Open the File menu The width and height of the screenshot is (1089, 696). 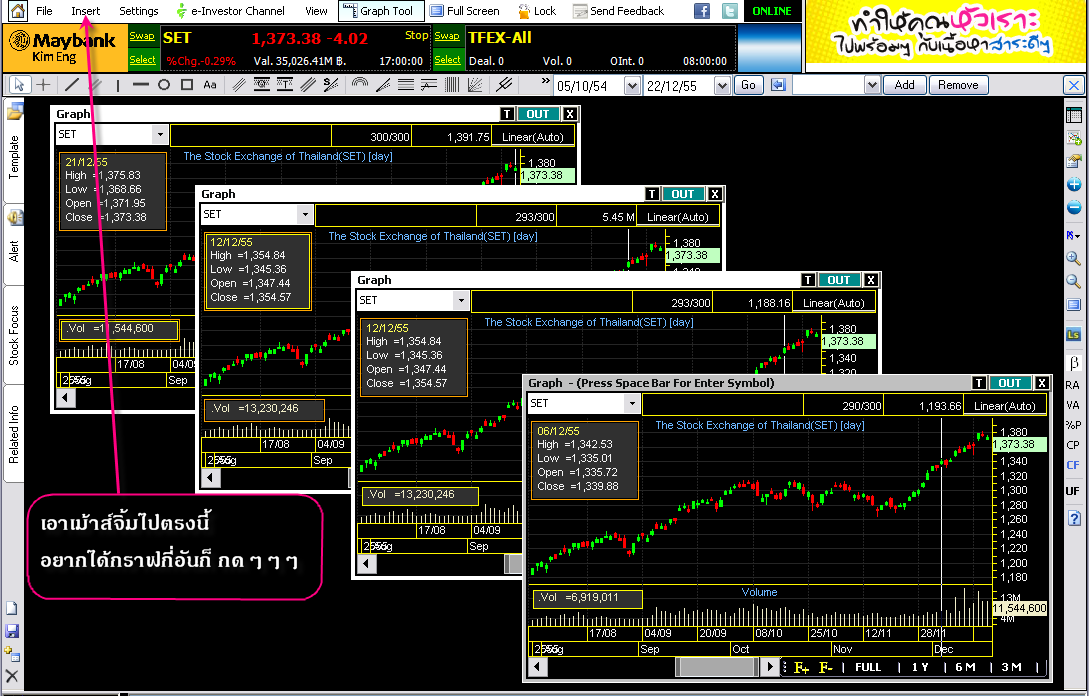[44, 11]
